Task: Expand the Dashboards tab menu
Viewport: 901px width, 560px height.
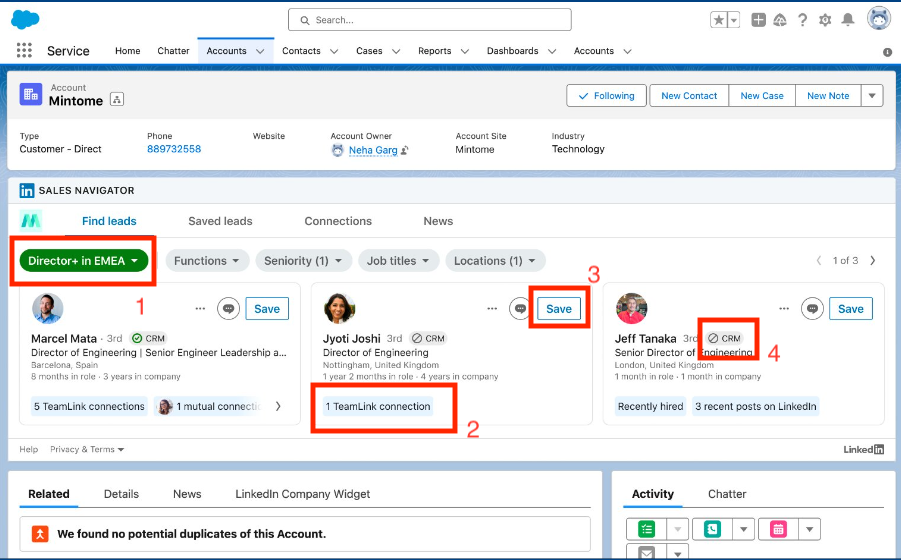Action: pos(552,51)
